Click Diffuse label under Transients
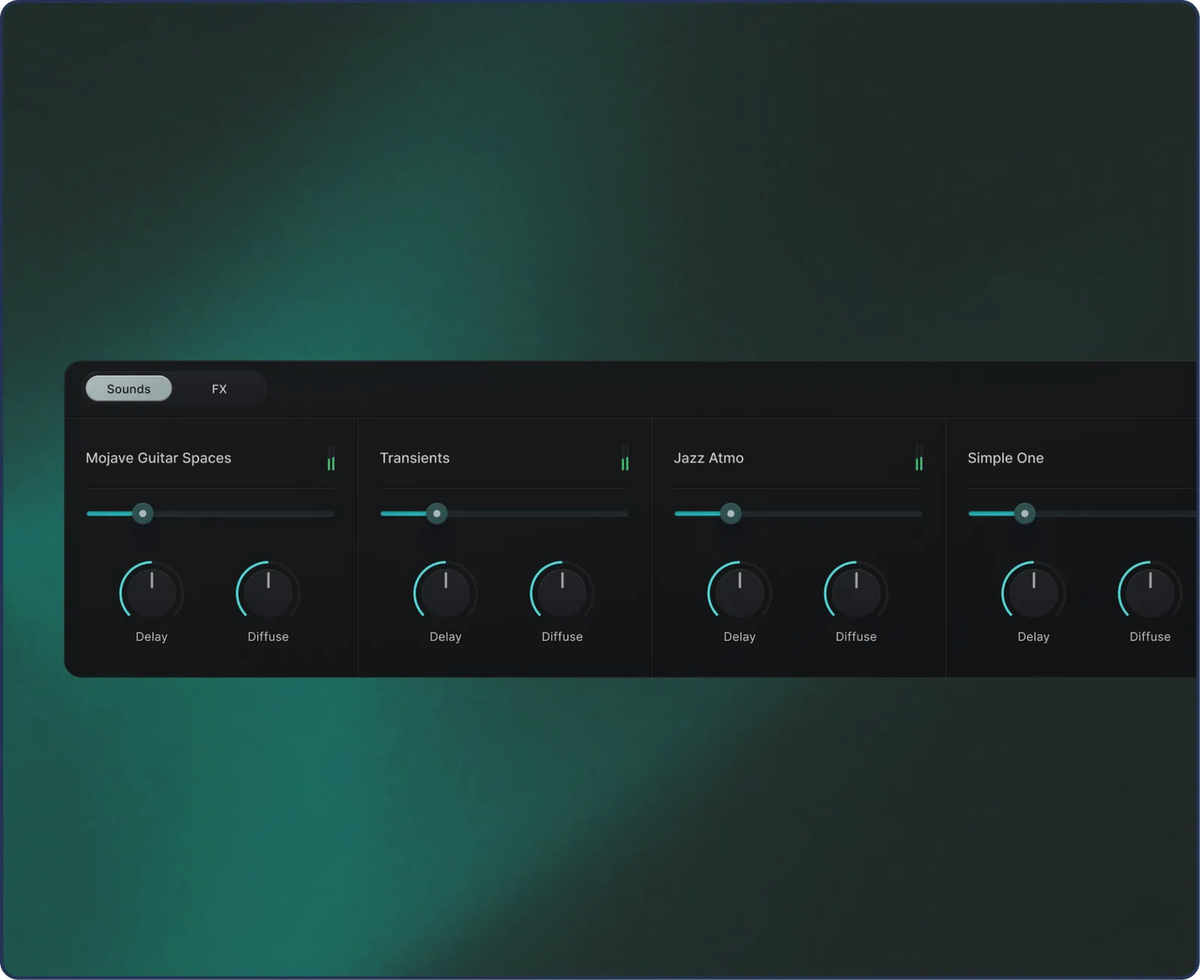This screenshot has width=1200, height=980. [x=562, y=637]
